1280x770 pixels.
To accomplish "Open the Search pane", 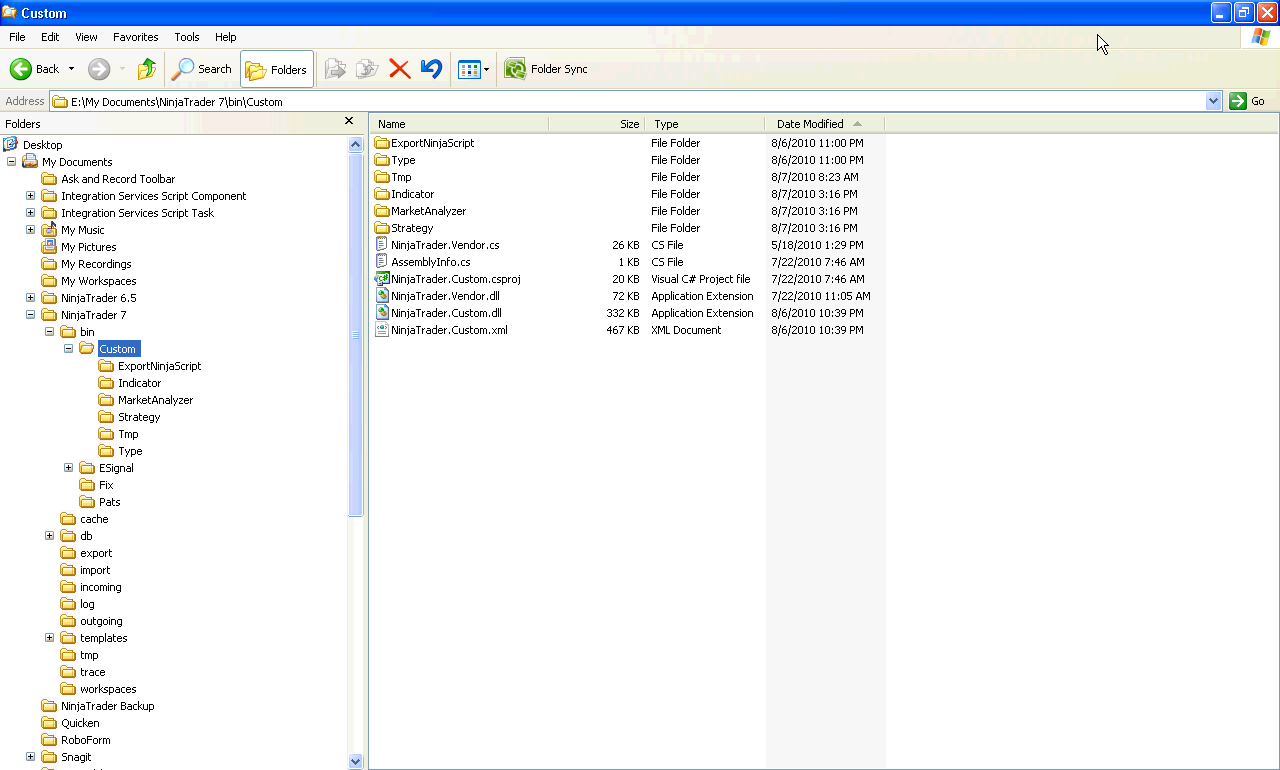I will coord(202,69).
